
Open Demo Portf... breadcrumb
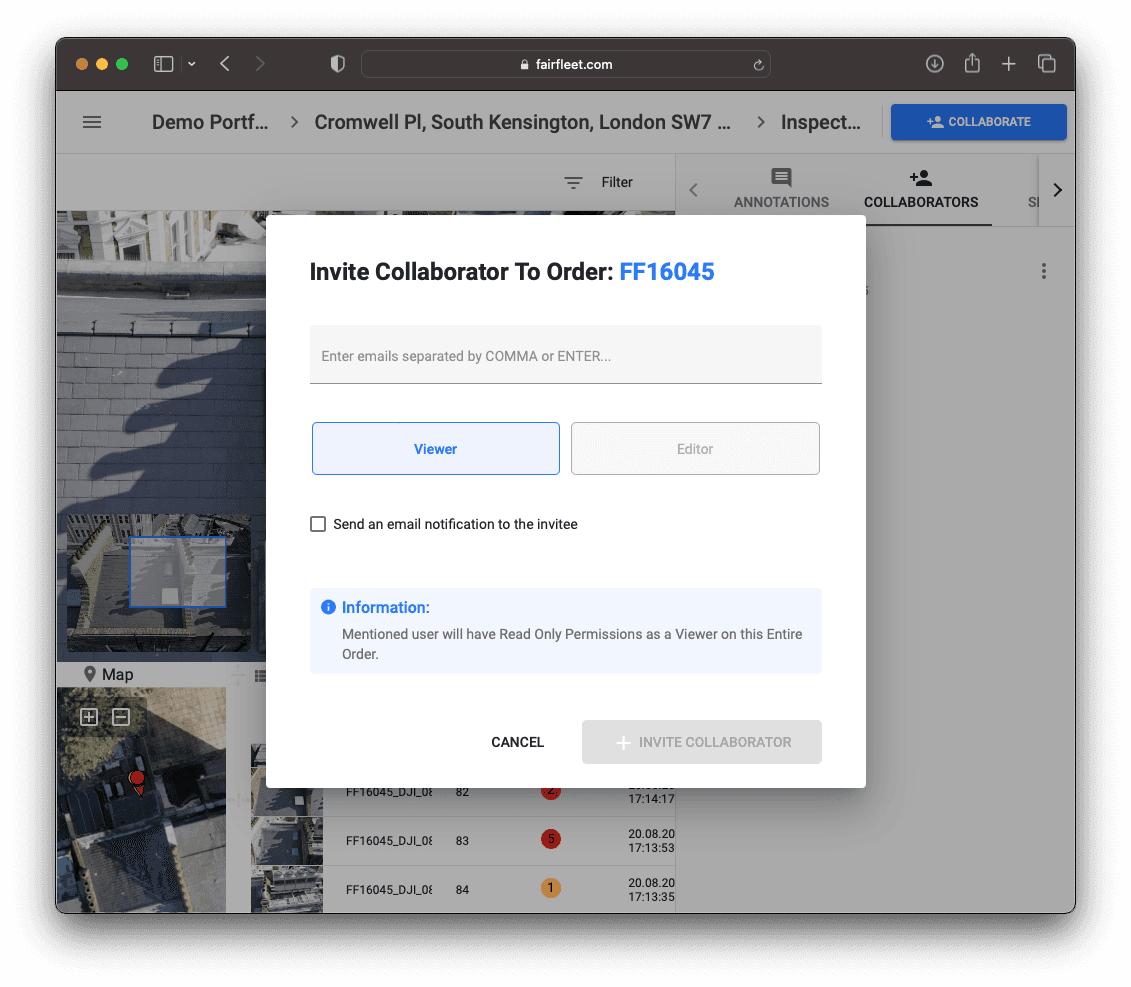[210, 122]
